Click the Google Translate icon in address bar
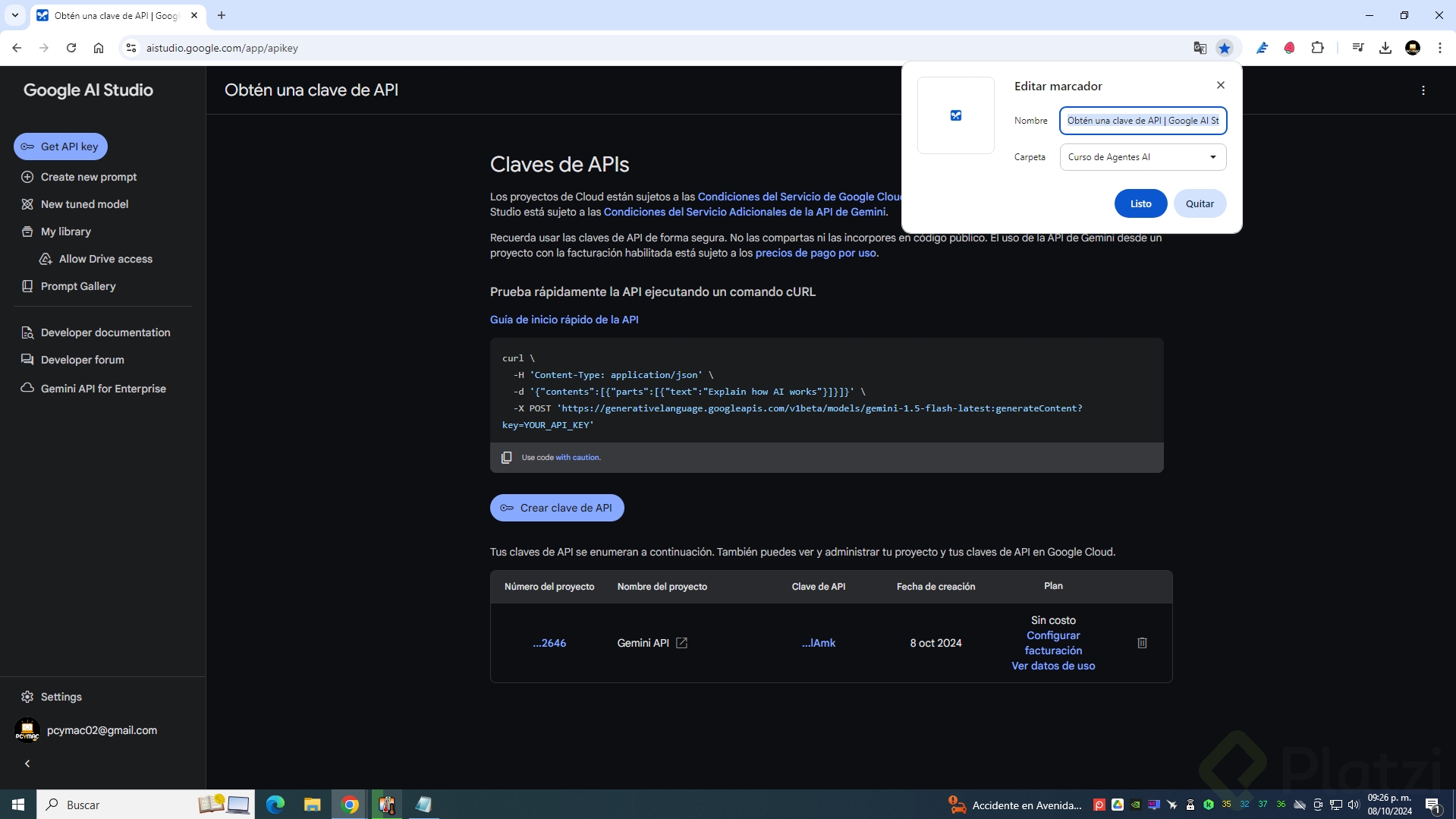 click(1200, 48)
